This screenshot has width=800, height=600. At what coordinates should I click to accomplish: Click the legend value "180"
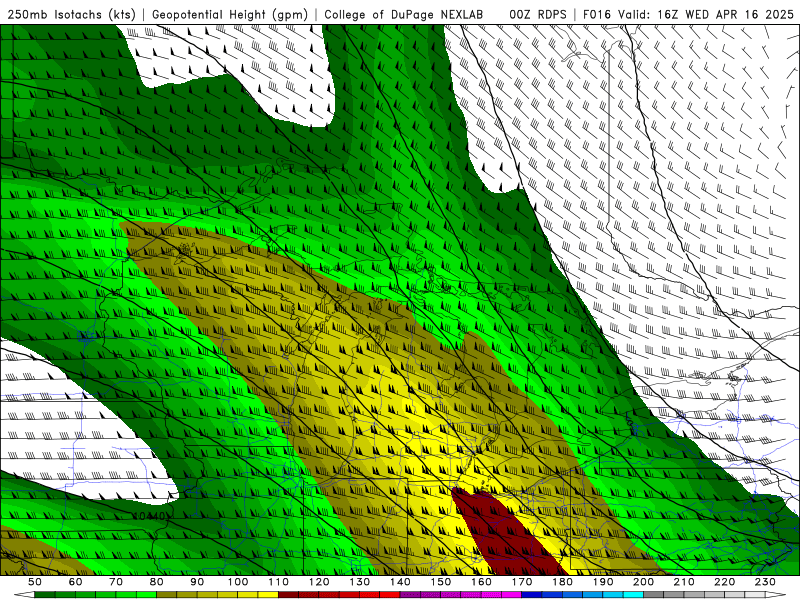pyautogui.click(x=563, y=582)
